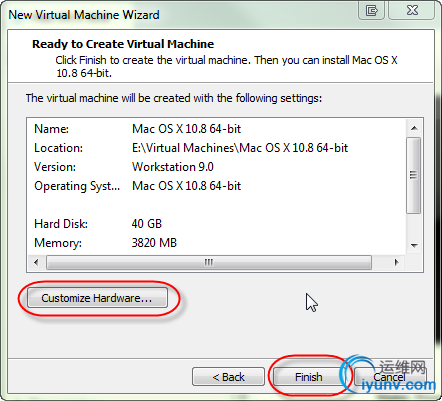Click the settings list down arrow
The height and width of the screenshot is (401, 442).
(x=414, y=246)
